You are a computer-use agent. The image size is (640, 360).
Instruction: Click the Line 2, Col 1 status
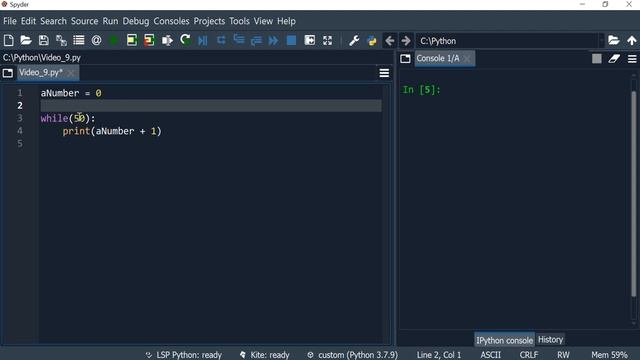[439, 355]
